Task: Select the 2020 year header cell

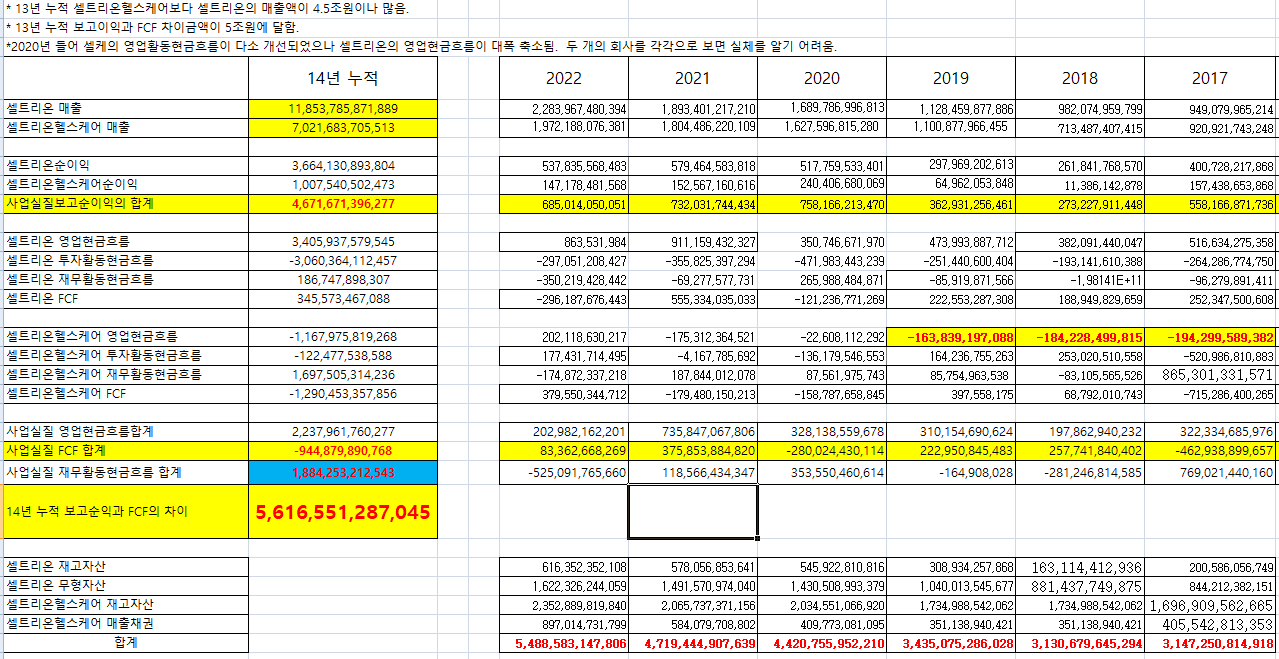Action: tap(822, 78)
